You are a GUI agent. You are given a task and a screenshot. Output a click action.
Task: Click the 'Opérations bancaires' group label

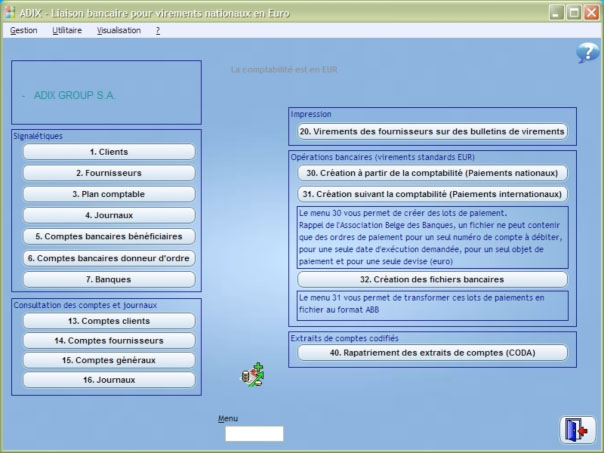coord(383,157)
